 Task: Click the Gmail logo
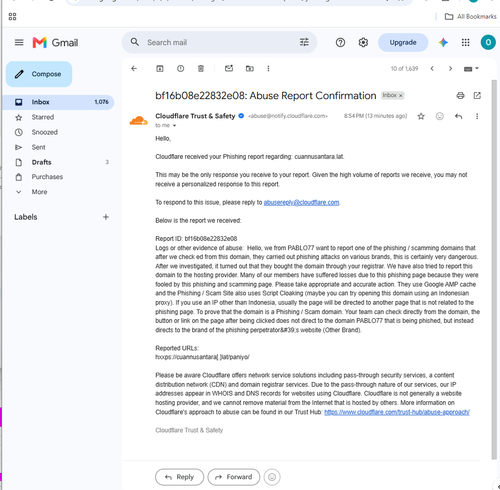pyautogui.click(x=55, y=42)
